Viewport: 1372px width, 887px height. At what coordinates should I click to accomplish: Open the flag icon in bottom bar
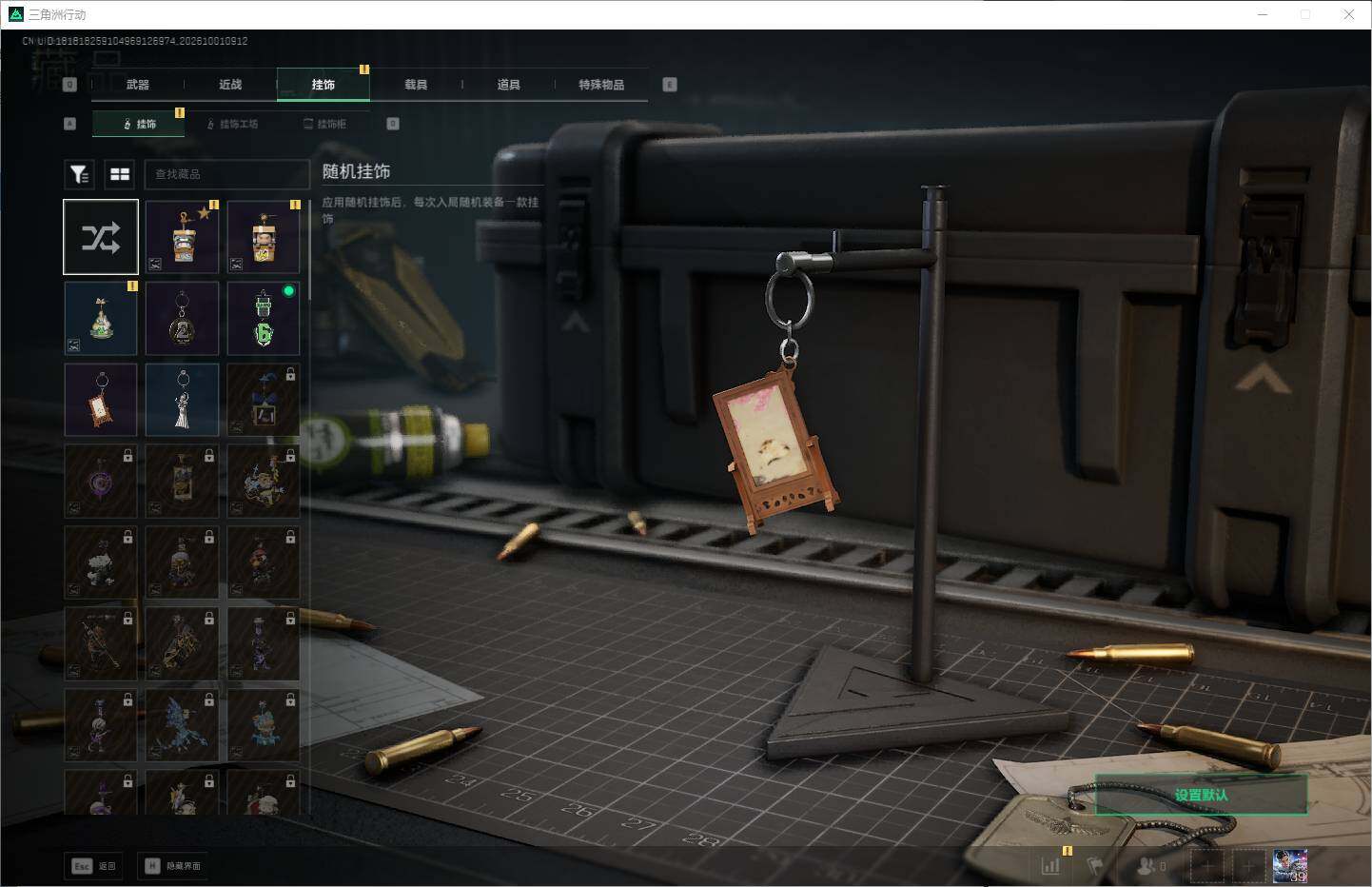tap(1094, 866)
